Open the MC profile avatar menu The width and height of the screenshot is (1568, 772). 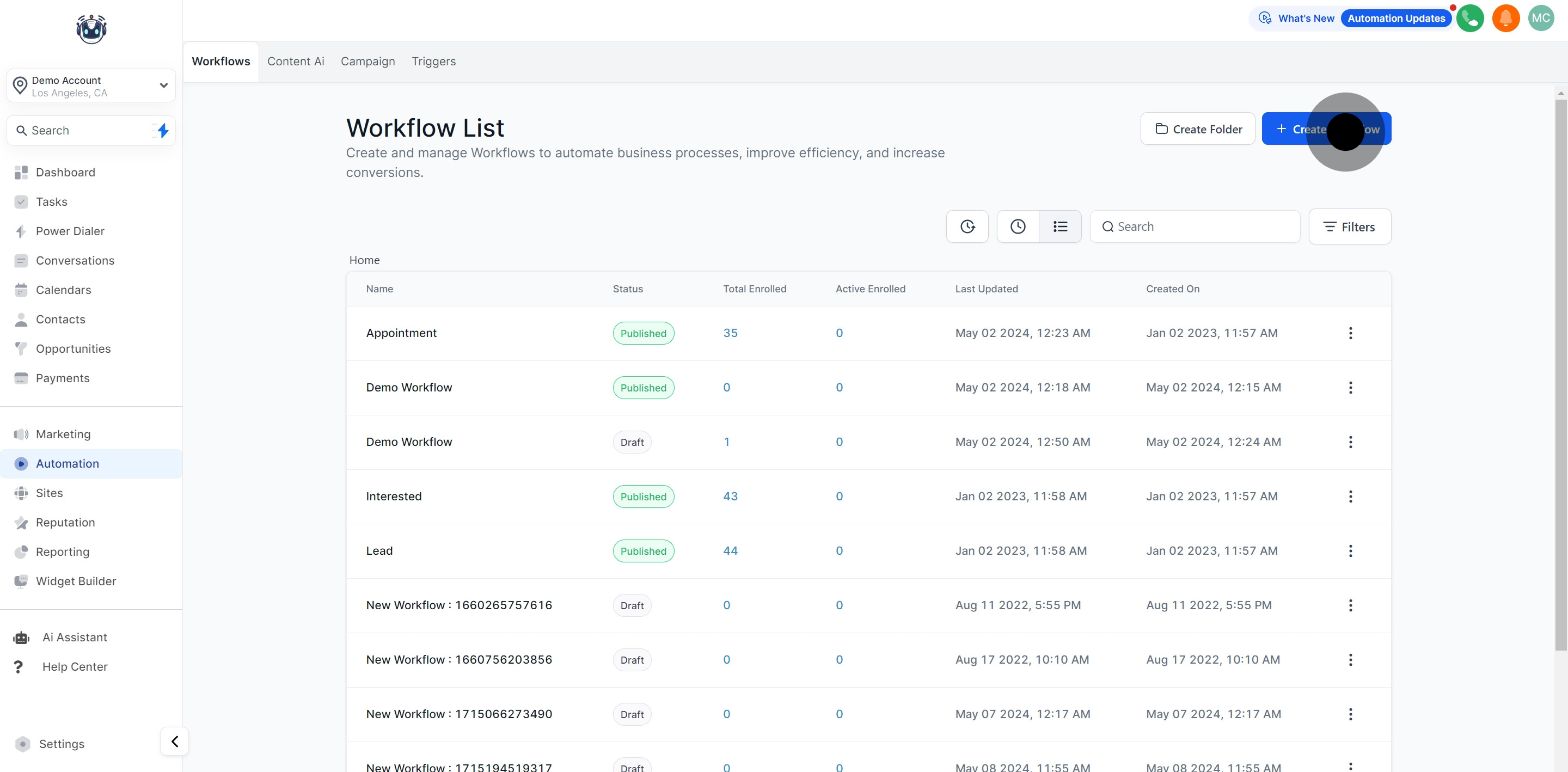pos(1541,19)
